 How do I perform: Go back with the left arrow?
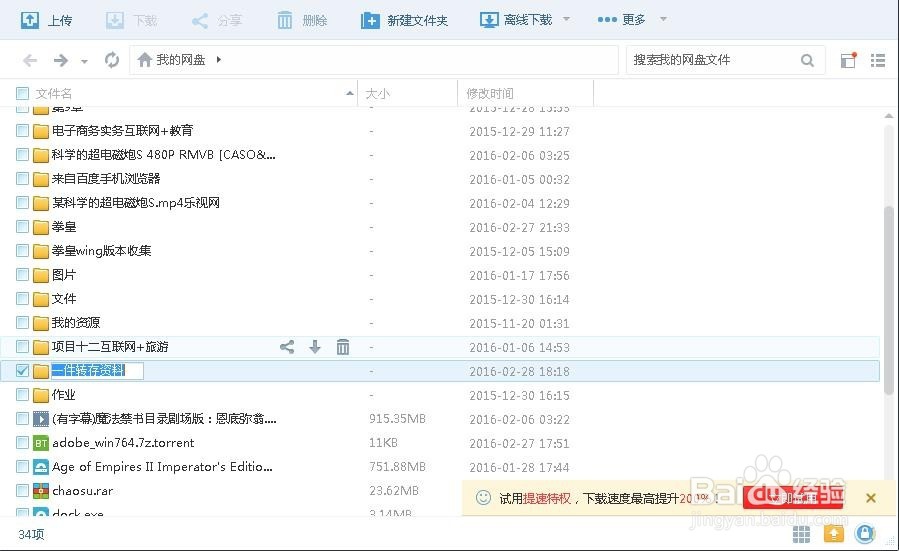[x=30, y=60]
